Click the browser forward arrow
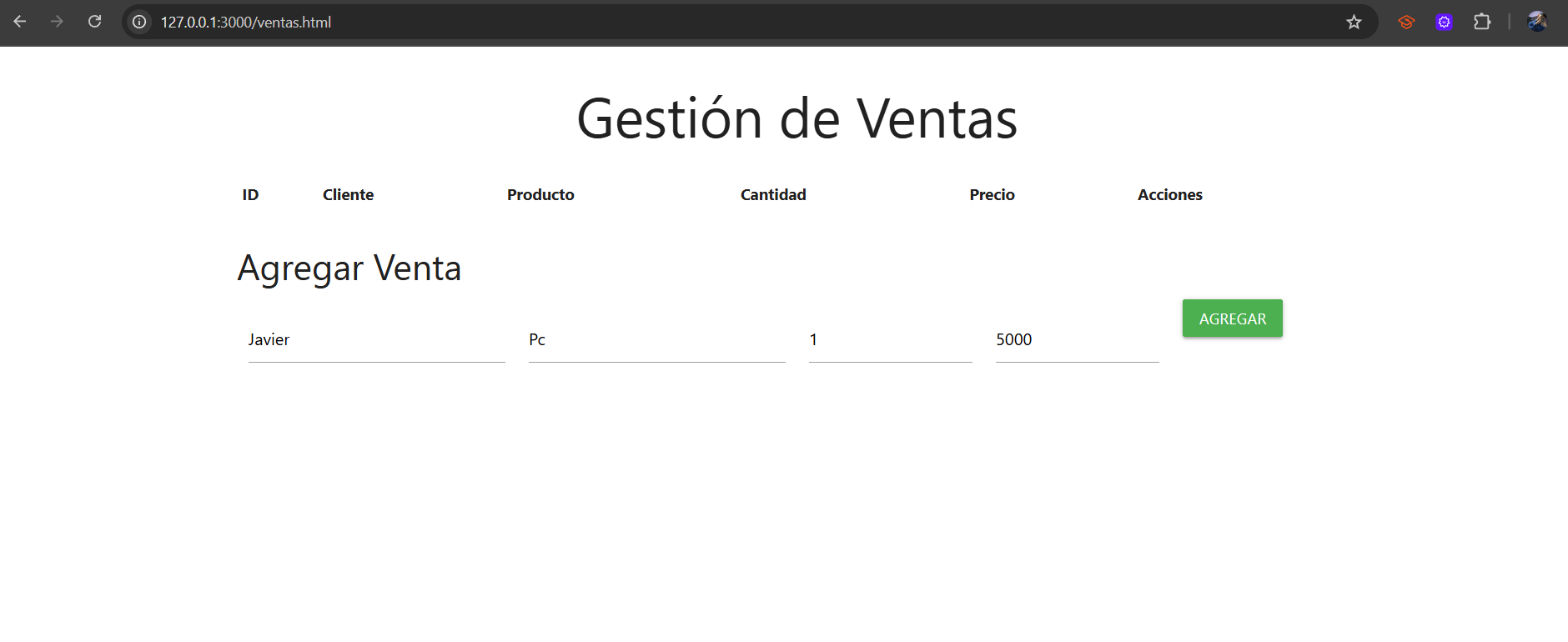 click(57, 22)
